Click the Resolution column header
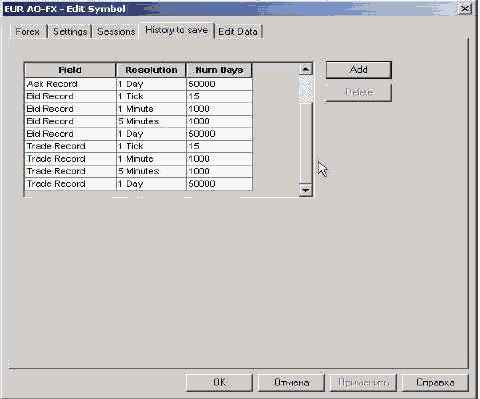 151,70
